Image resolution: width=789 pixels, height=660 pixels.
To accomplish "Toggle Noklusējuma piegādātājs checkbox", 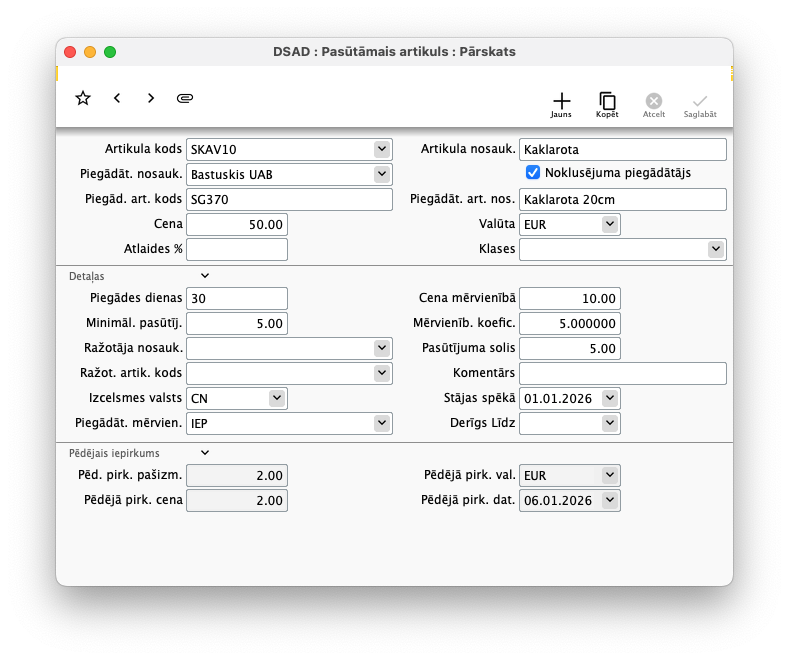I will [533, 173].
